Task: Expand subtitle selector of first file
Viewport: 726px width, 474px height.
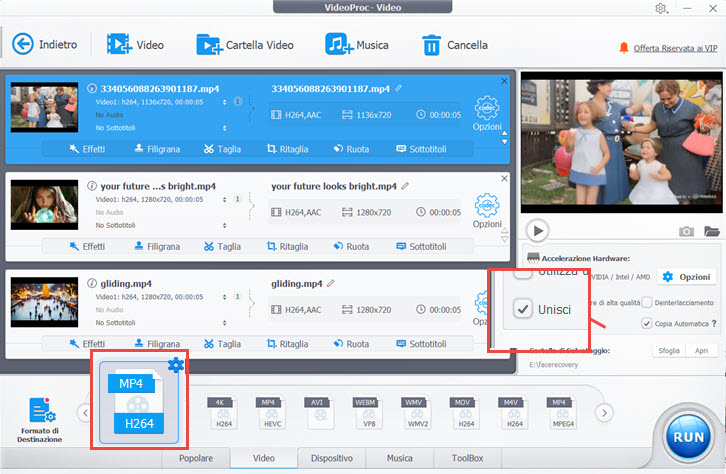Action: tap(225, 128)
